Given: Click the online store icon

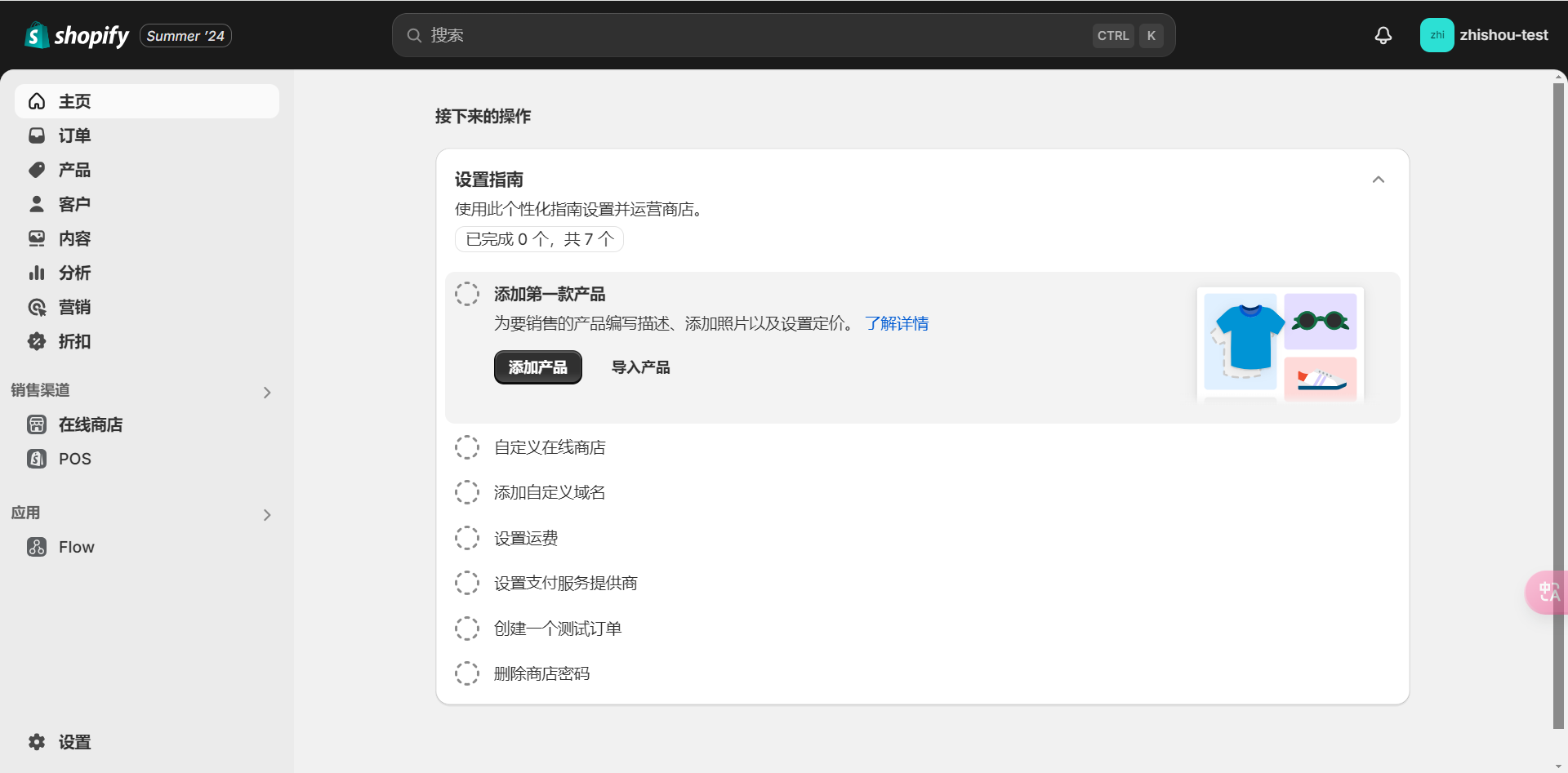Looking at the screenshot, I should 37,424.
